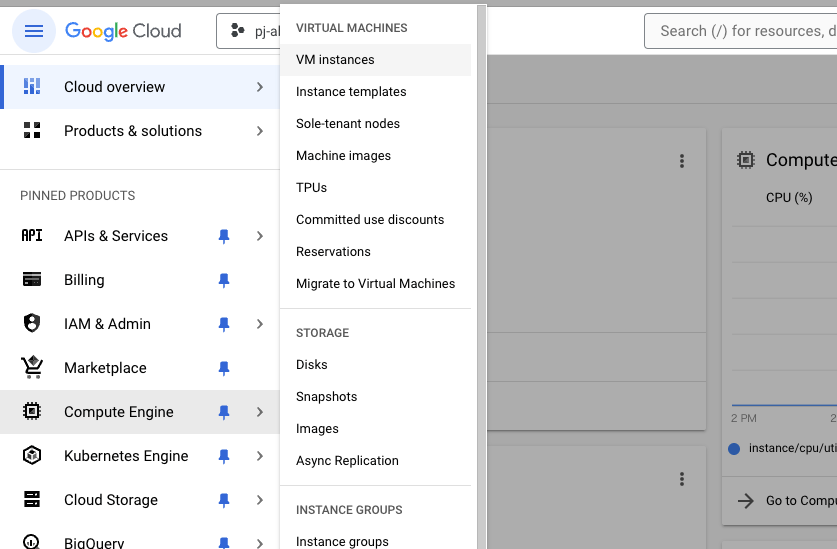The width and height of the screenshot is (837, 549).
Task: Expand Kubernetes Engine submenu chevron
Action: coord(260,456)
